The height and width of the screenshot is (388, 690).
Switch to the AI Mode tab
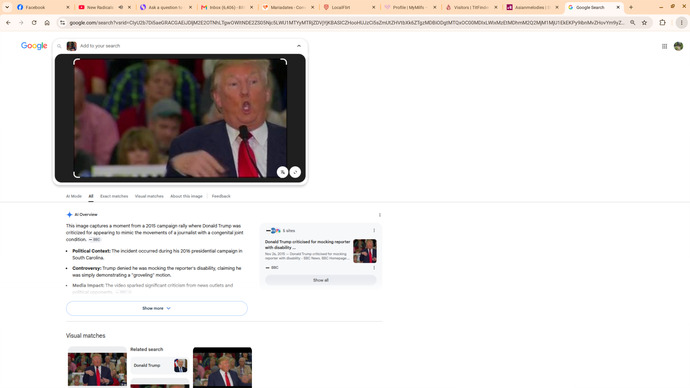(73, 196)
